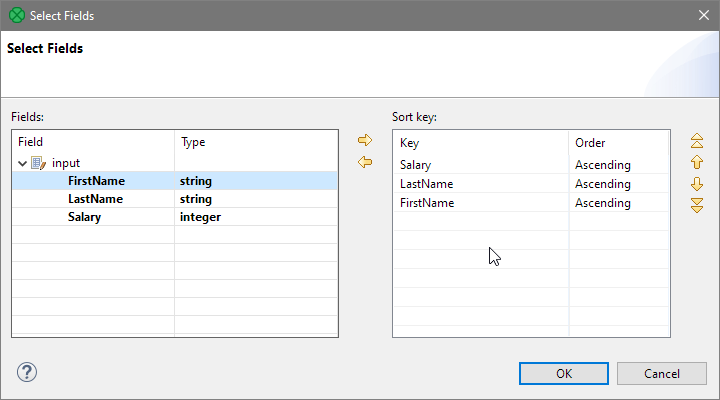Collapse the input tree node
Image resolution: width=720 pixels, height=400 pixels.
click(x=23, y=163)
